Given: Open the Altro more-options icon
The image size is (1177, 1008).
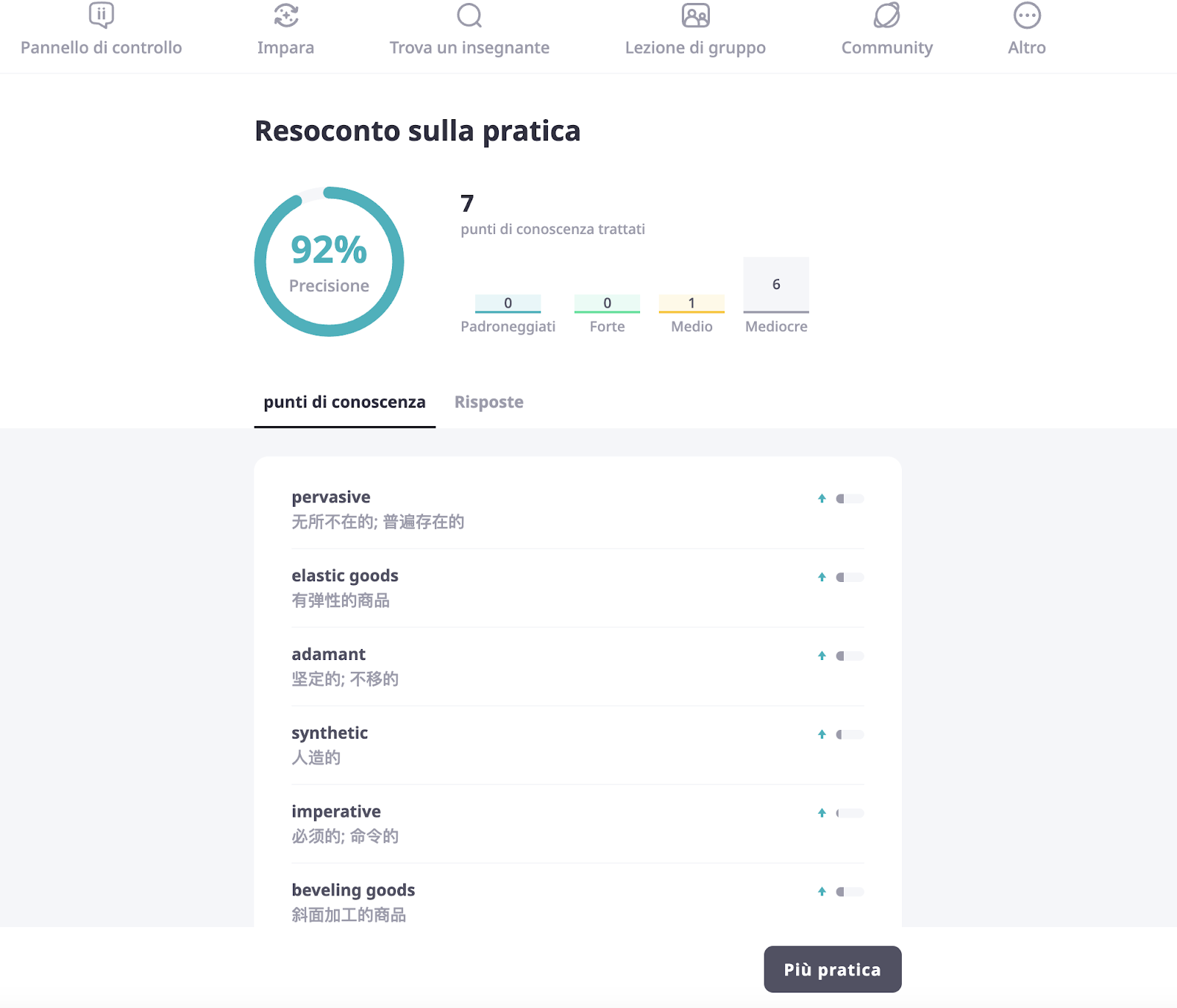Looking at the screenshot, I should (1027, 15).
